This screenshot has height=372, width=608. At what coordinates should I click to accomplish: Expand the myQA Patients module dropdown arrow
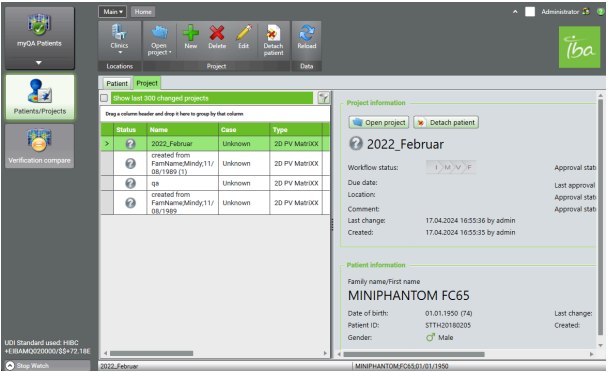[39, 62]
